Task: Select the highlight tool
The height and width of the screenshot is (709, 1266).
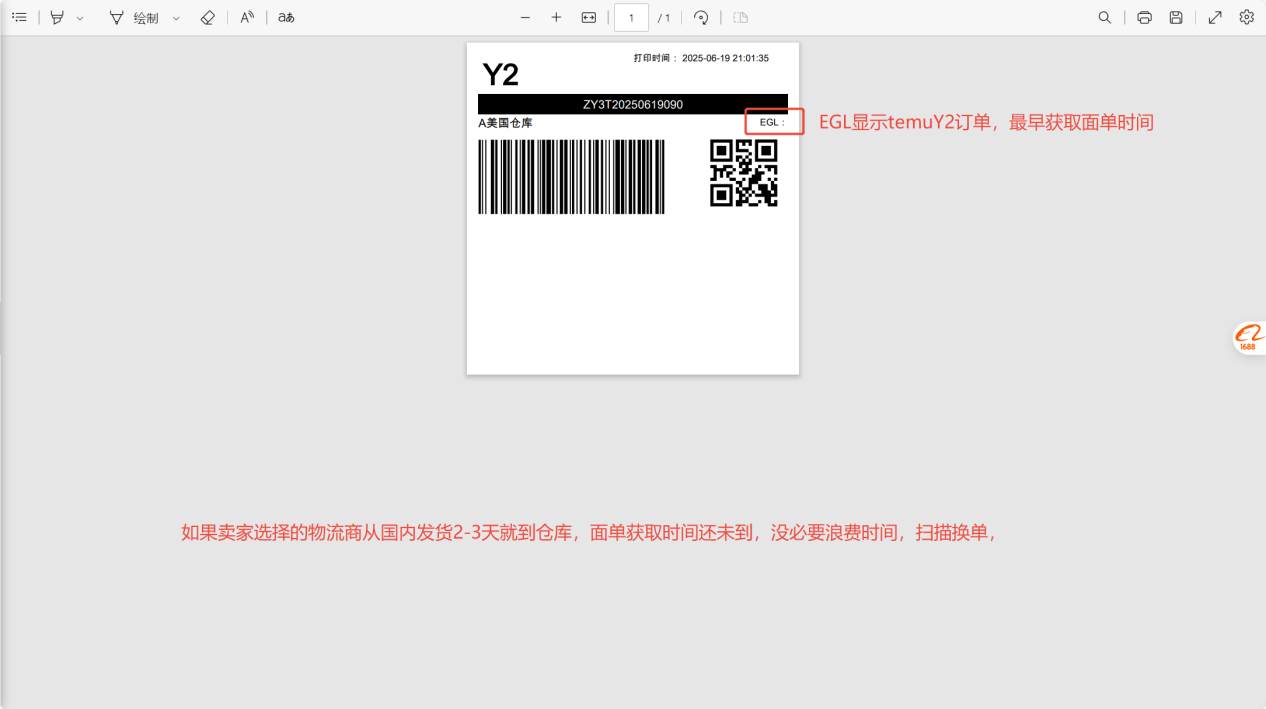Action: [x=57, y=17]
